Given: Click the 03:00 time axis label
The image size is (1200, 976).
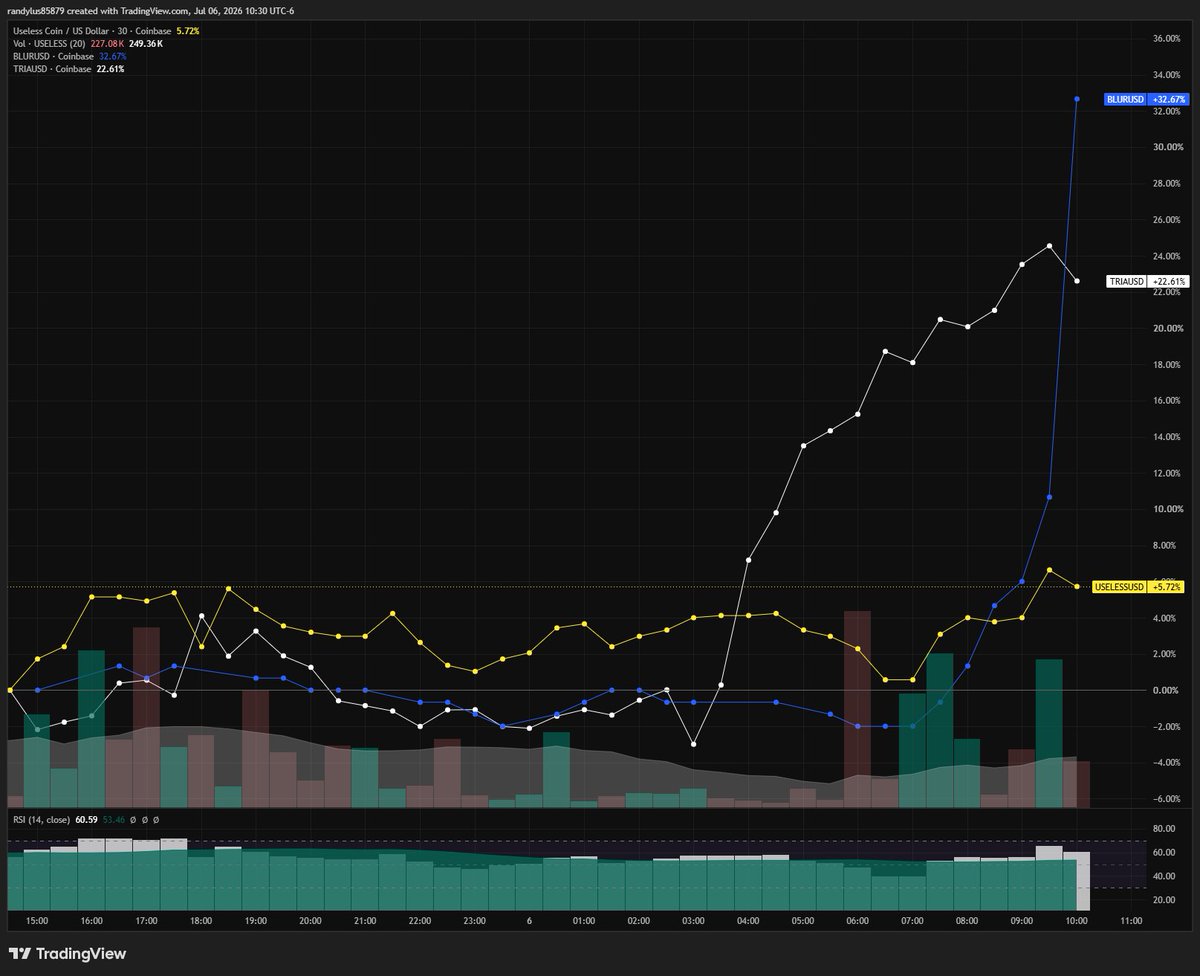Looking at the screenshot, I should [x=693, y=921].
